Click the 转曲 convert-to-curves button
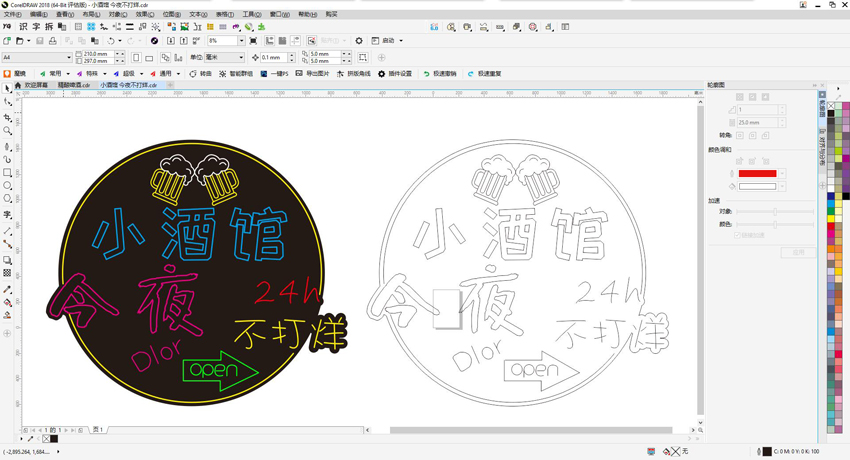850x460 pixels. tap(200, 74)
